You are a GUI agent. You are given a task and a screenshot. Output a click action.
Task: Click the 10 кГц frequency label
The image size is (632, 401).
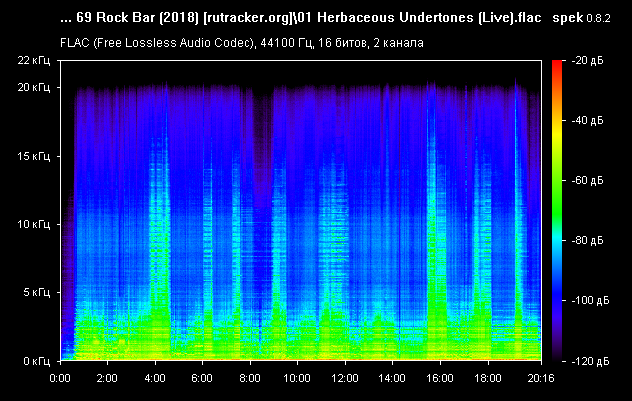coord(33,224)
